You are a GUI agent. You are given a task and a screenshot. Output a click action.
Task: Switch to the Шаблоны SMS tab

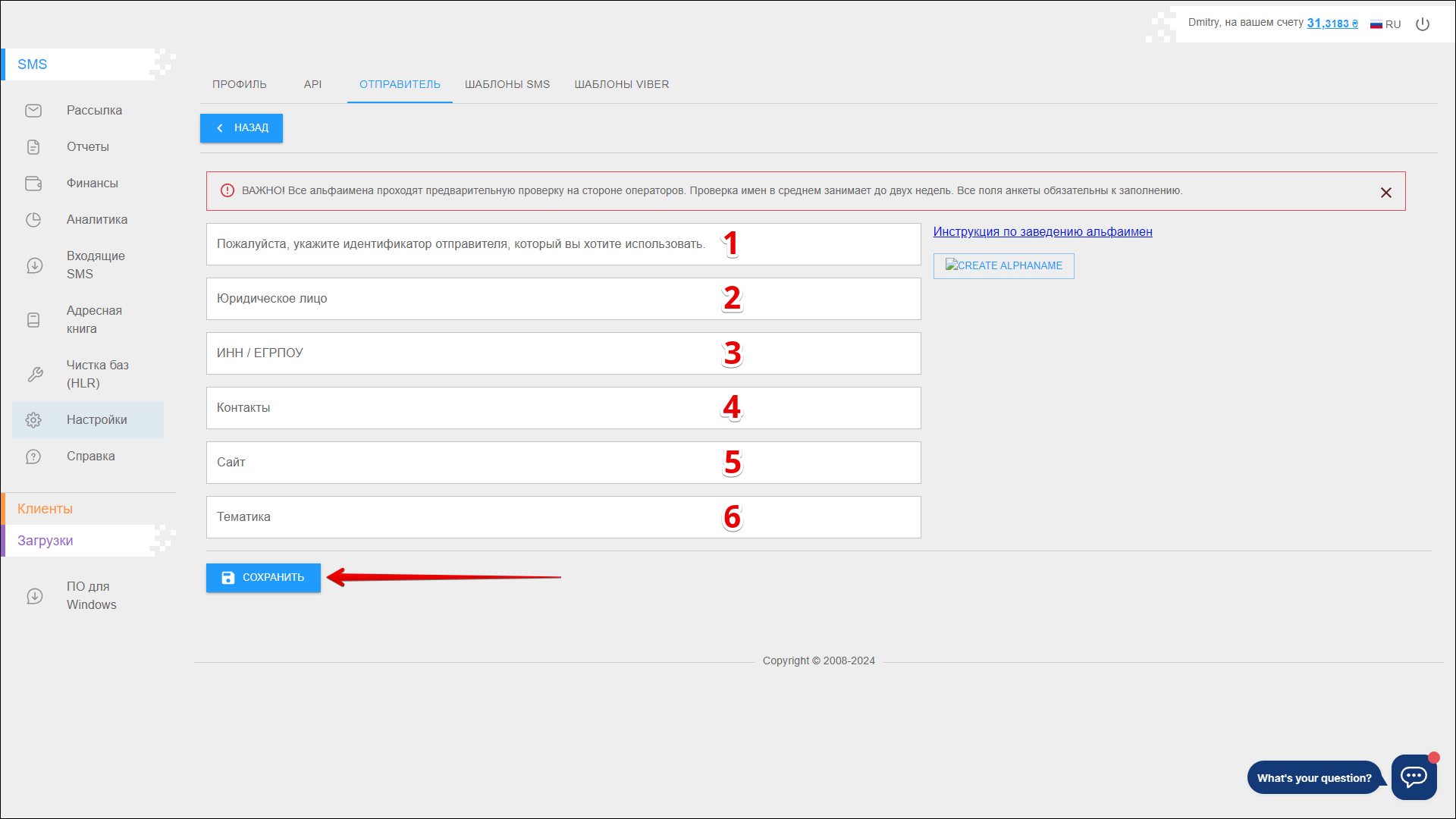tap(507, 84)
